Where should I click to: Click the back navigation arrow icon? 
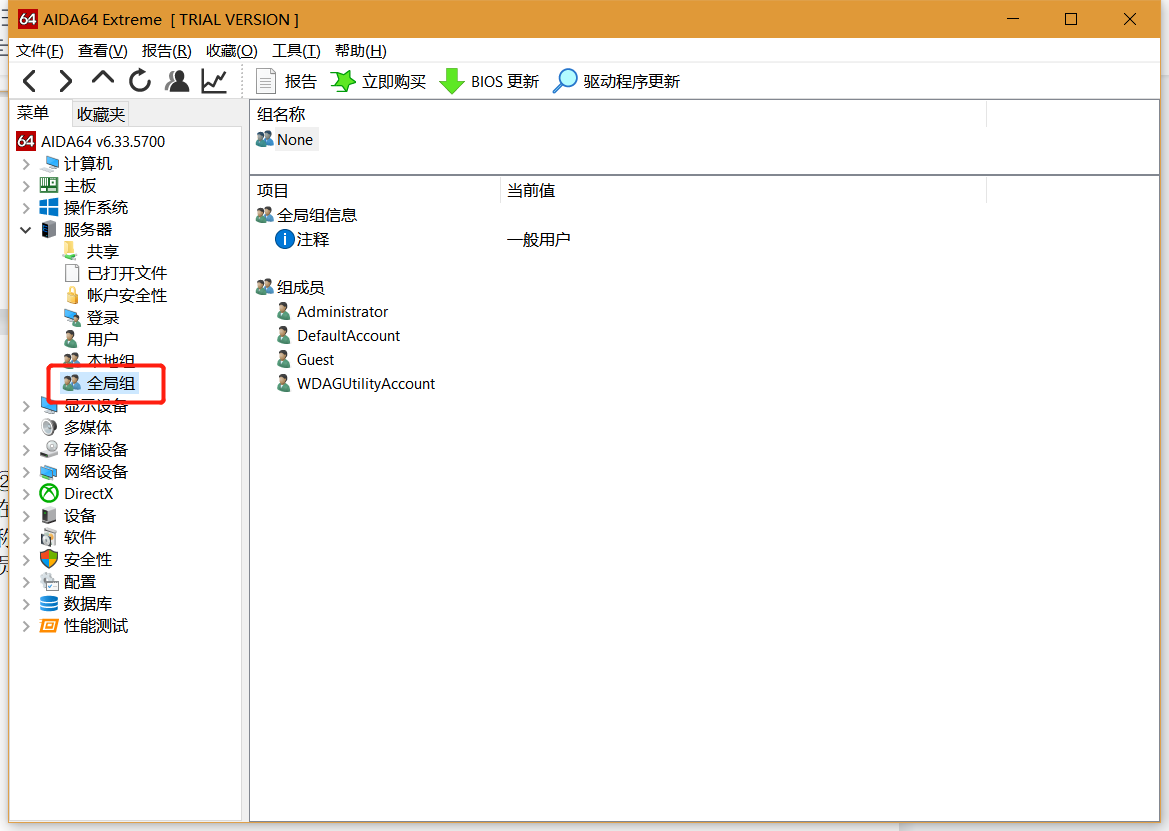(x=30, y=81)
